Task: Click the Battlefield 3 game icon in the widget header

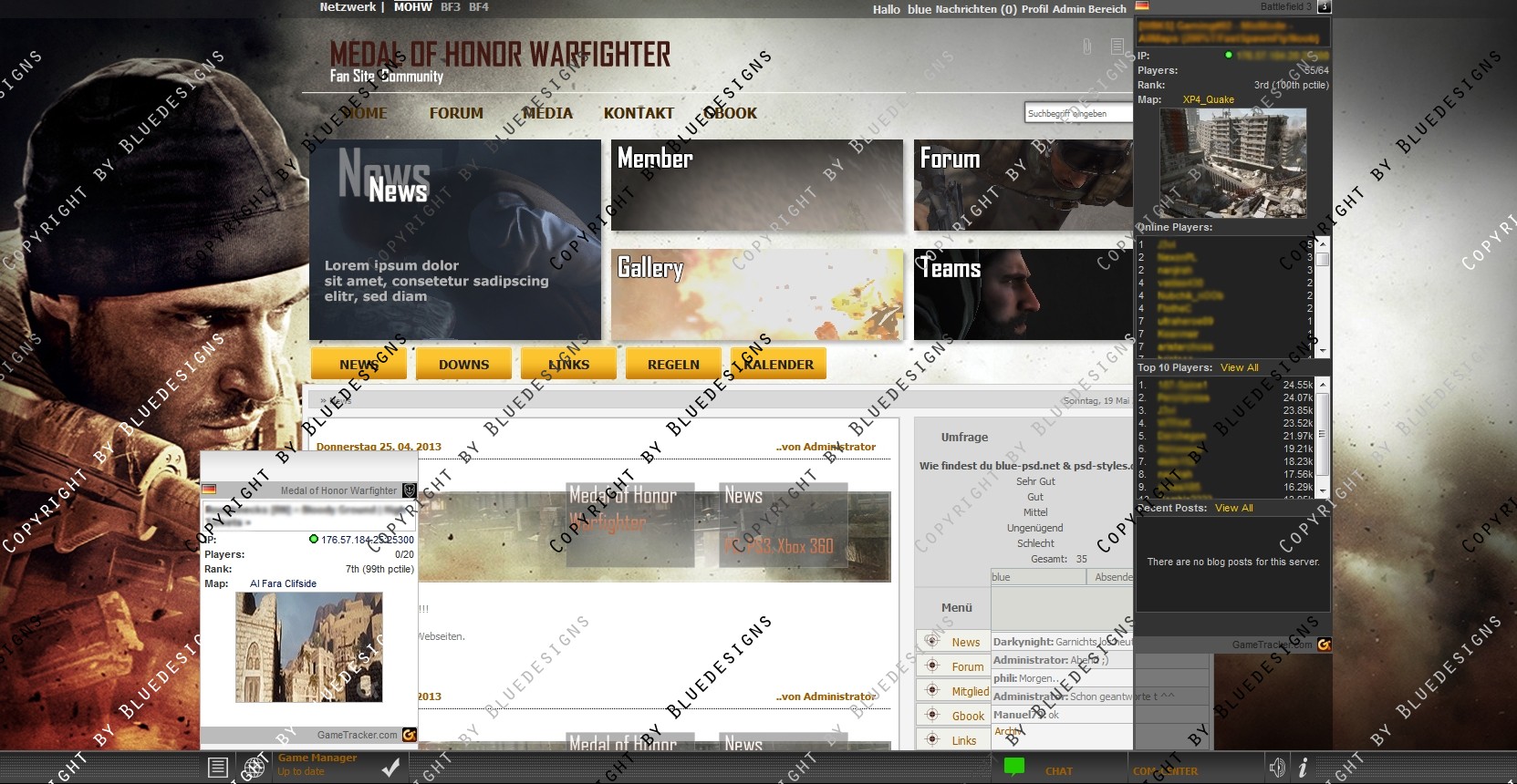Action: pyautogui.click(x=1325, y=6)
